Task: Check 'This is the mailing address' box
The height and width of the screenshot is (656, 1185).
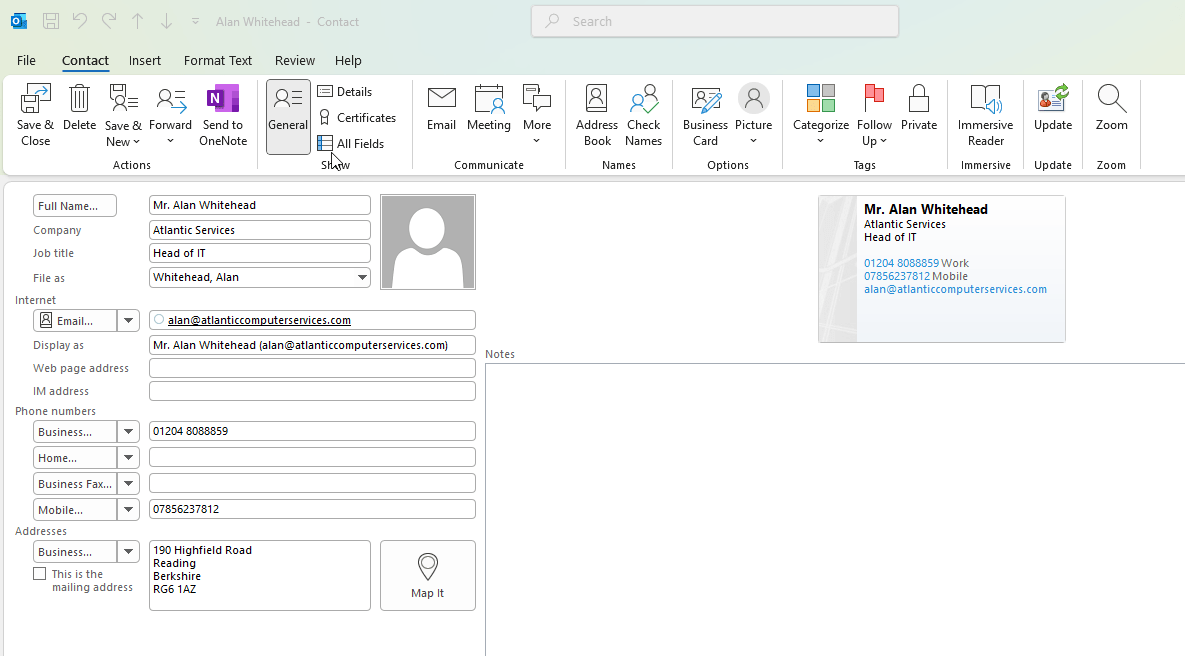Action: (x=40, y=574)
